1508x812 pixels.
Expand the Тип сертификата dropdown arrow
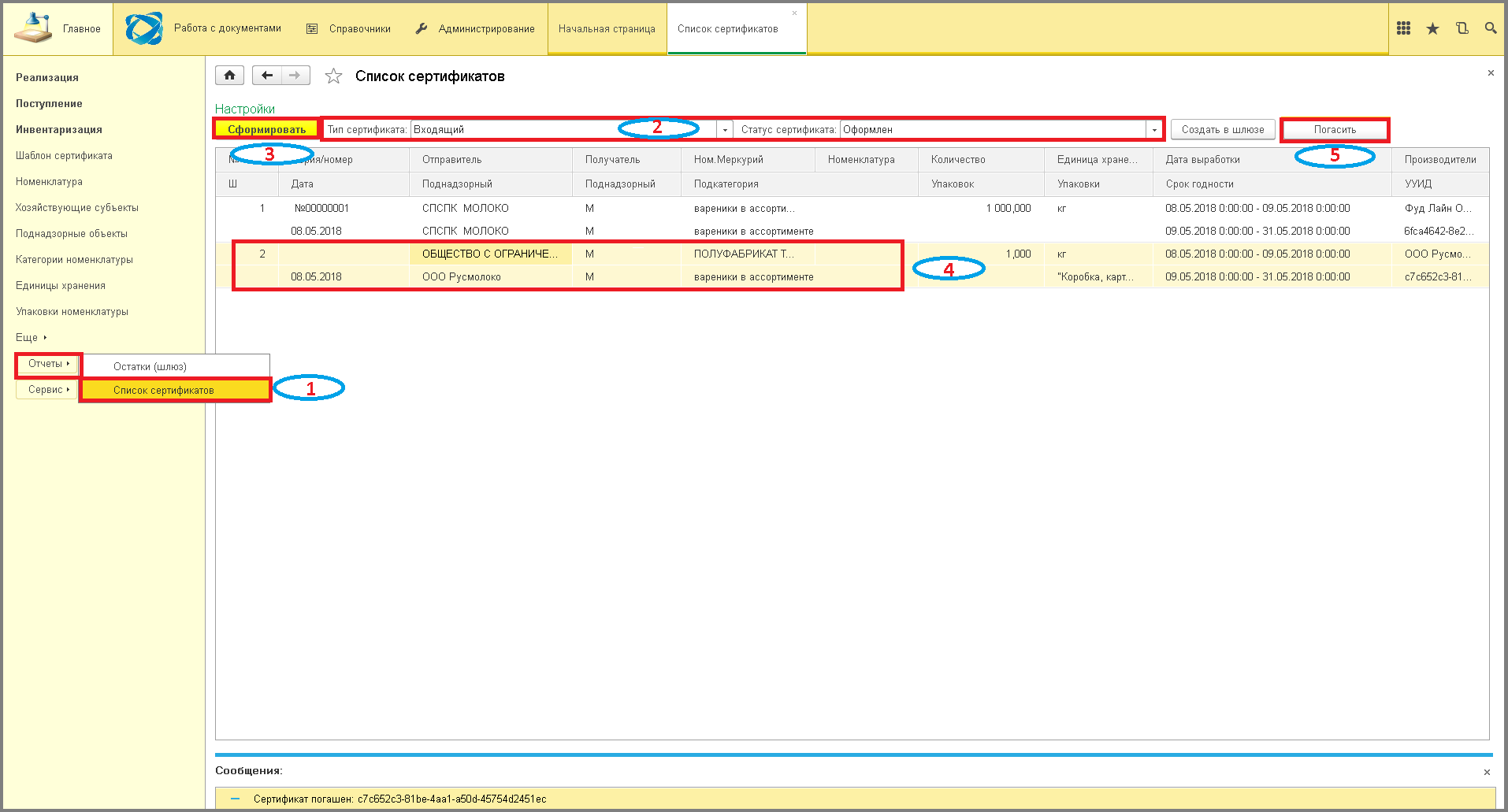[x=725, y=130]
